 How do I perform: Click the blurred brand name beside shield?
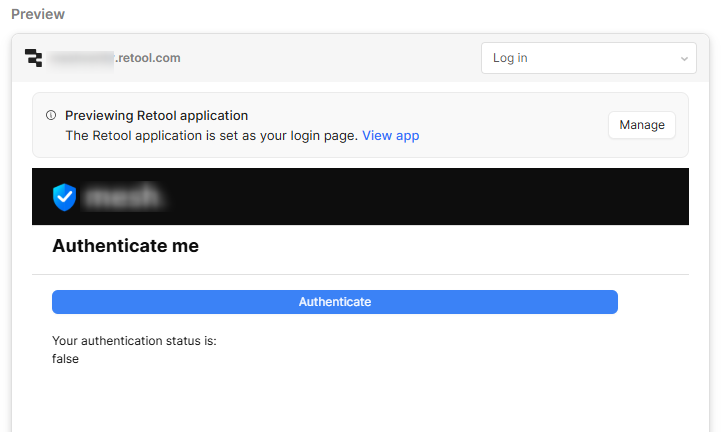[x=124, y=197]
